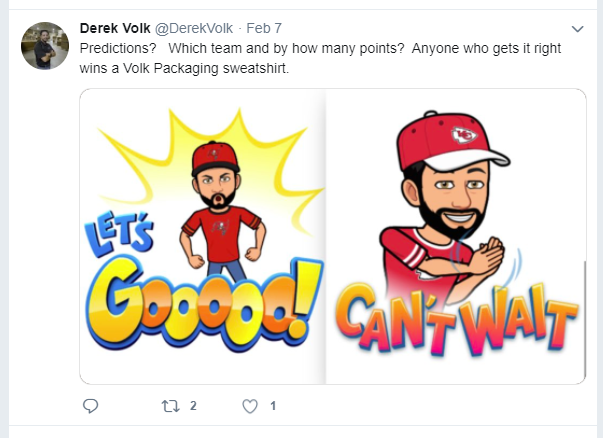Image resolution: width=603 pixels, height=438 pixels.
Task: Click the Derek Volk display name
Action: click(x=115, y=28)
